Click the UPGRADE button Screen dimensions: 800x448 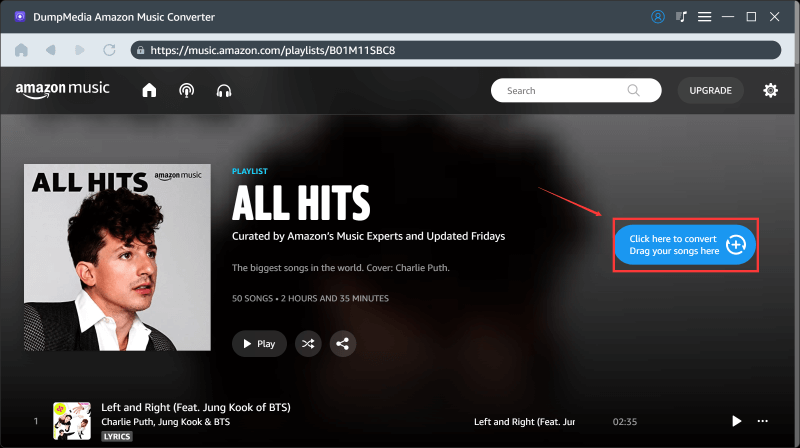point(710,90)
